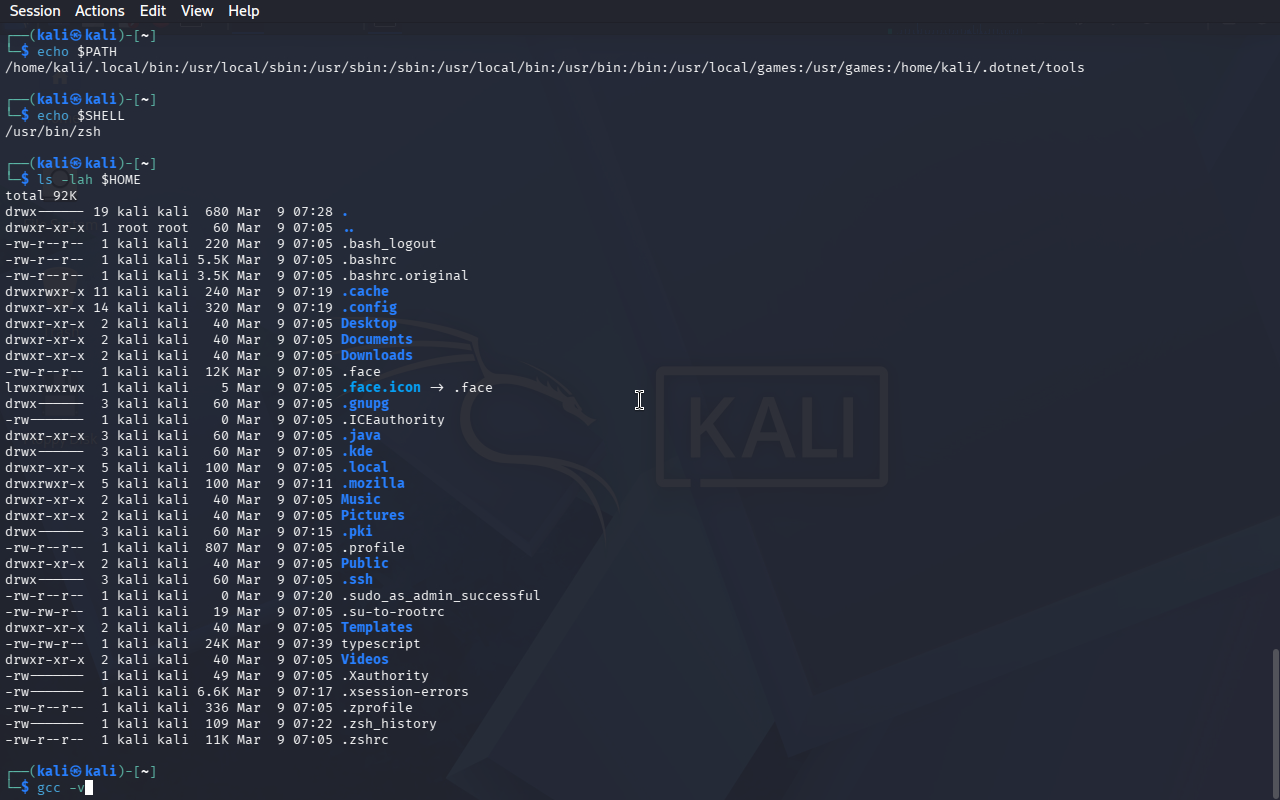
Task: Open the Help menu
Action: (243, 11)
